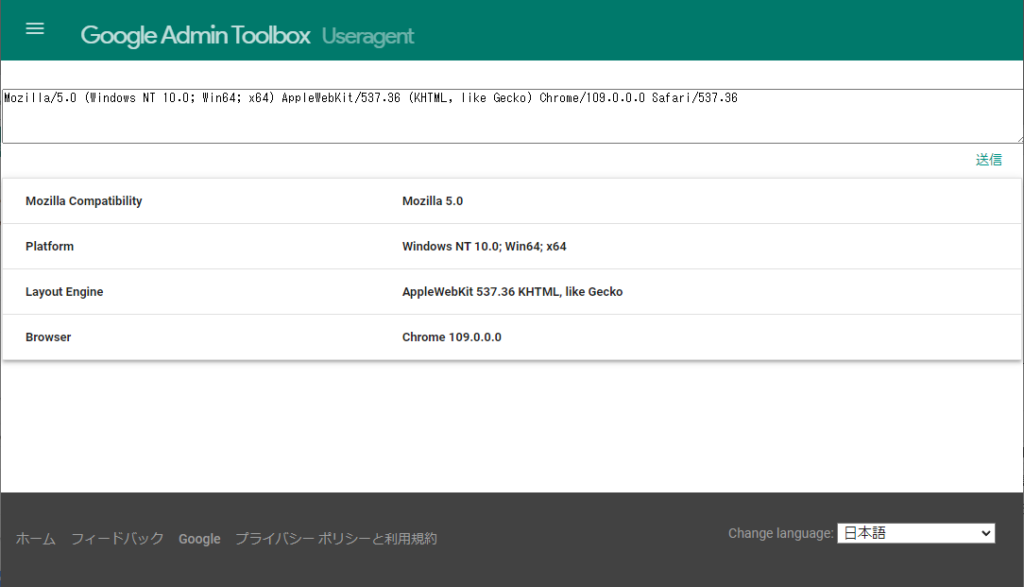Viewport: 1024px width, 587px height.
Task: Open the Change language dropdown
Action: (x=915, y=532)
